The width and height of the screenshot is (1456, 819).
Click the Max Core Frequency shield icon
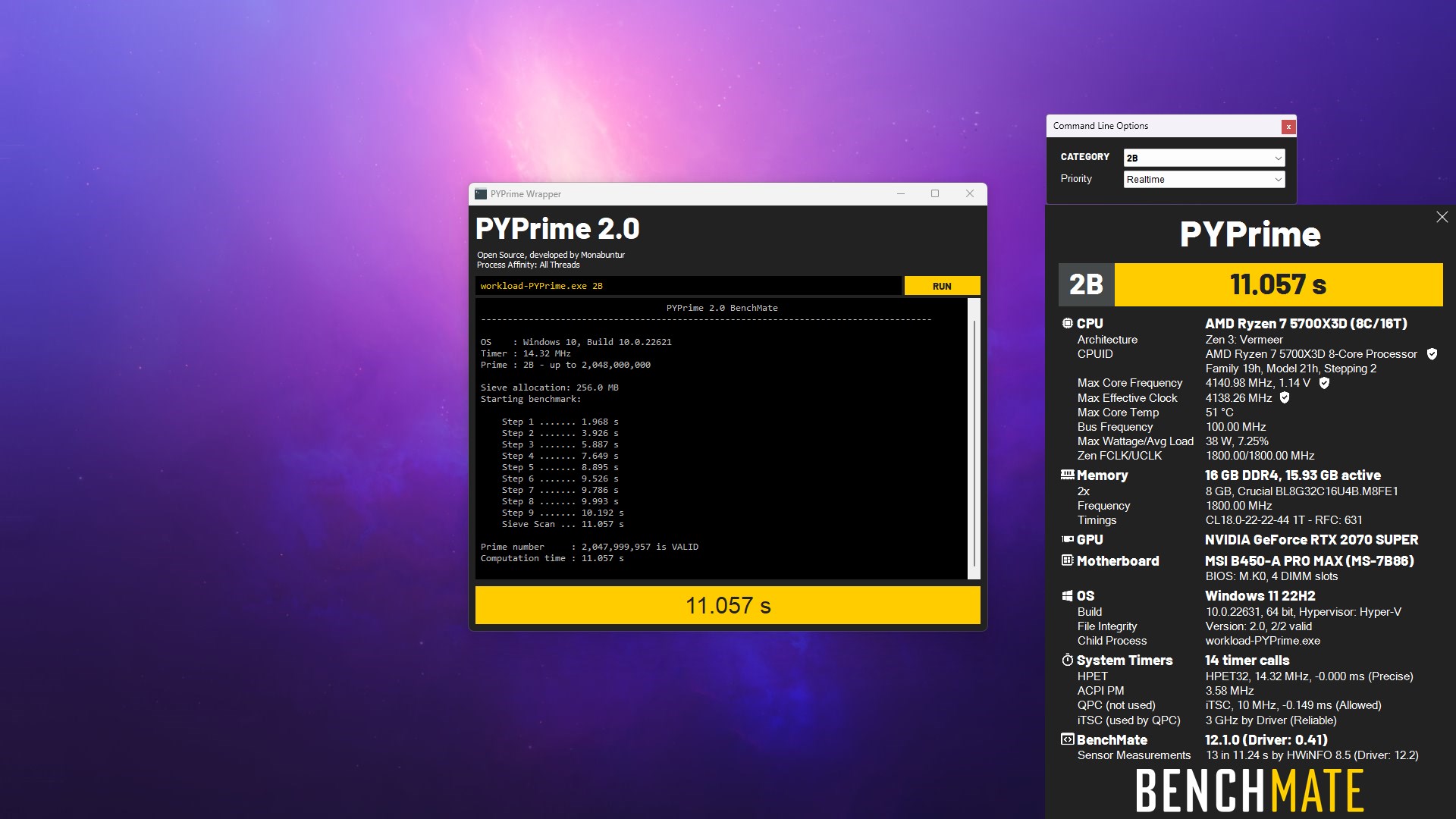click(1324, 383)
